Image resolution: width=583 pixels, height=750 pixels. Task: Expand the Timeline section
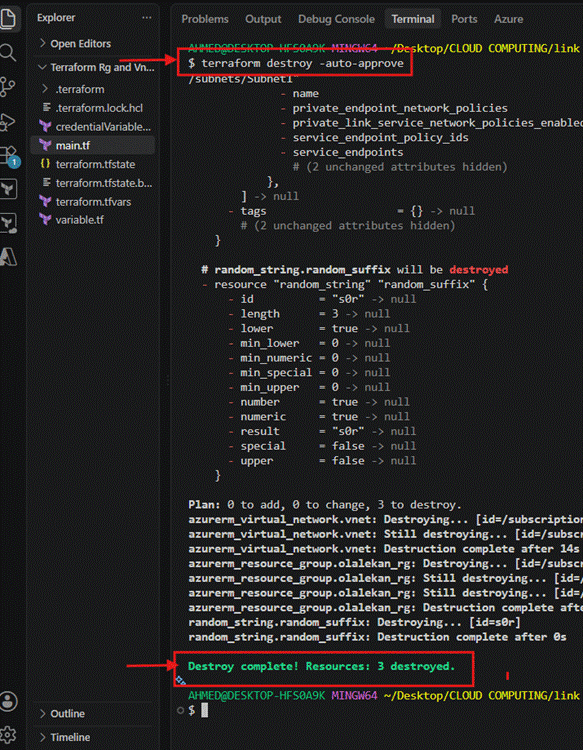coord(65,737)
